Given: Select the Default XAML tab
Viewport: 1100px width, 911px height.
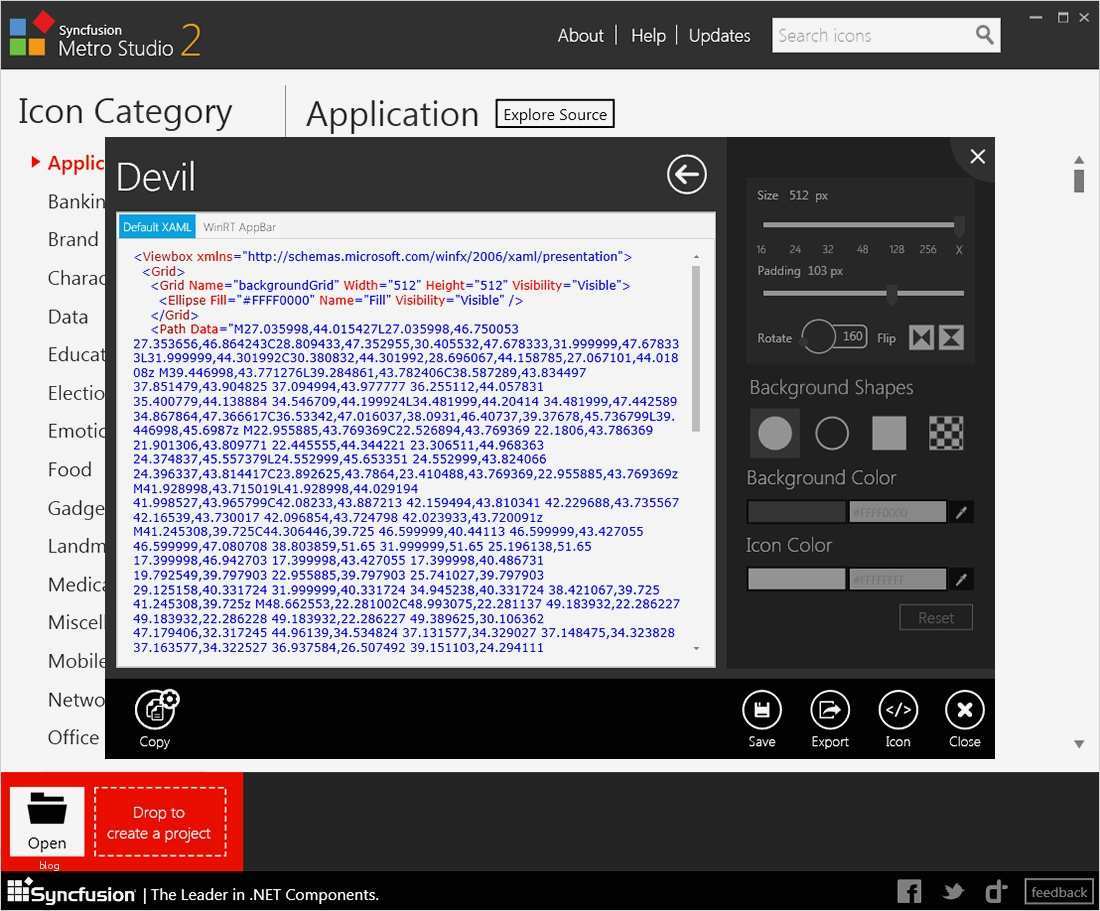Looking at the screenshot, I should point(157,227).
